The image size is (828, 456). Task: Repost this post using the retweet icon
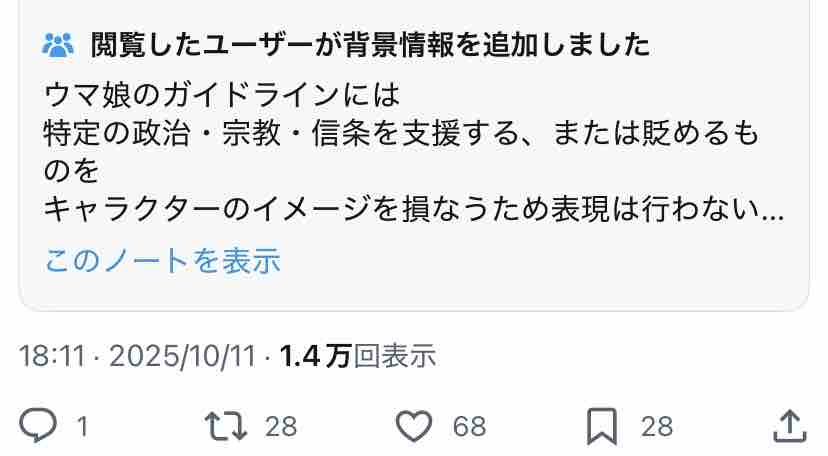pos(225,426)
